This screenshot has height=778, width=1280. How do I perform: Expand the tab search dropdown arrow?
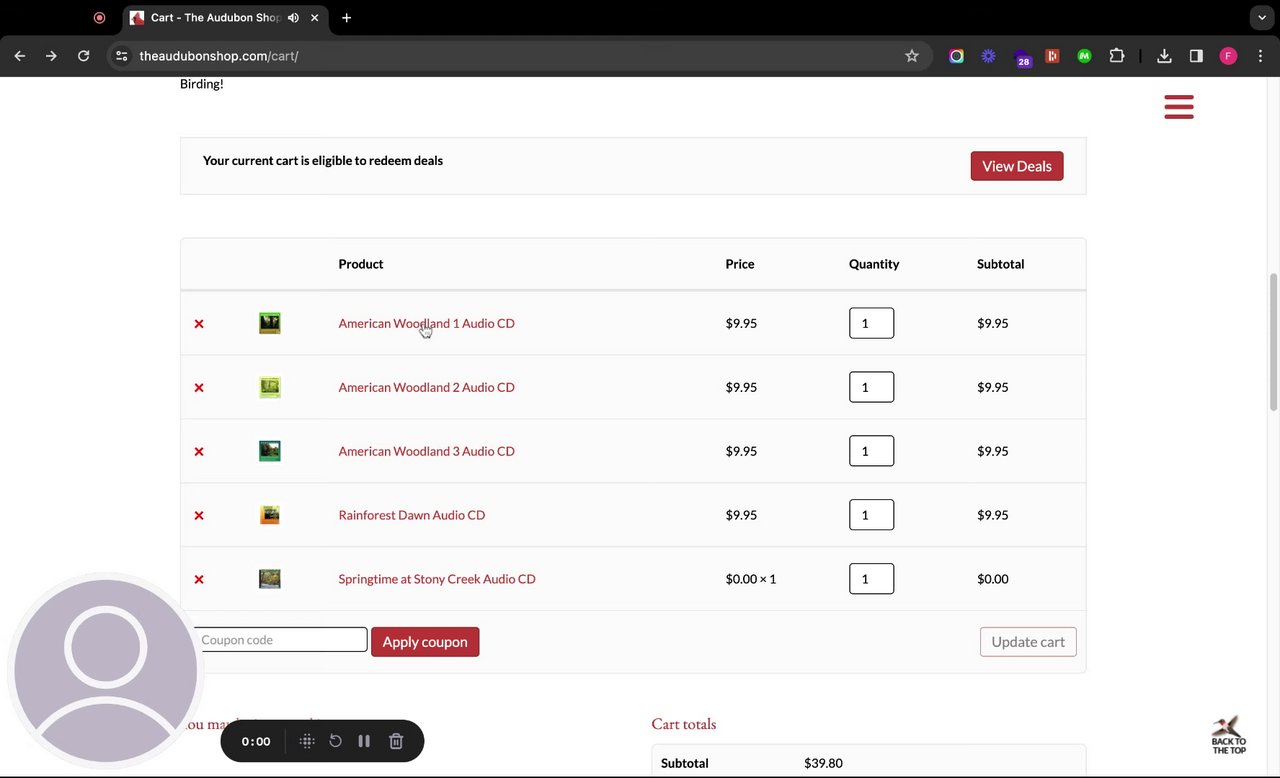(1262, 18)
